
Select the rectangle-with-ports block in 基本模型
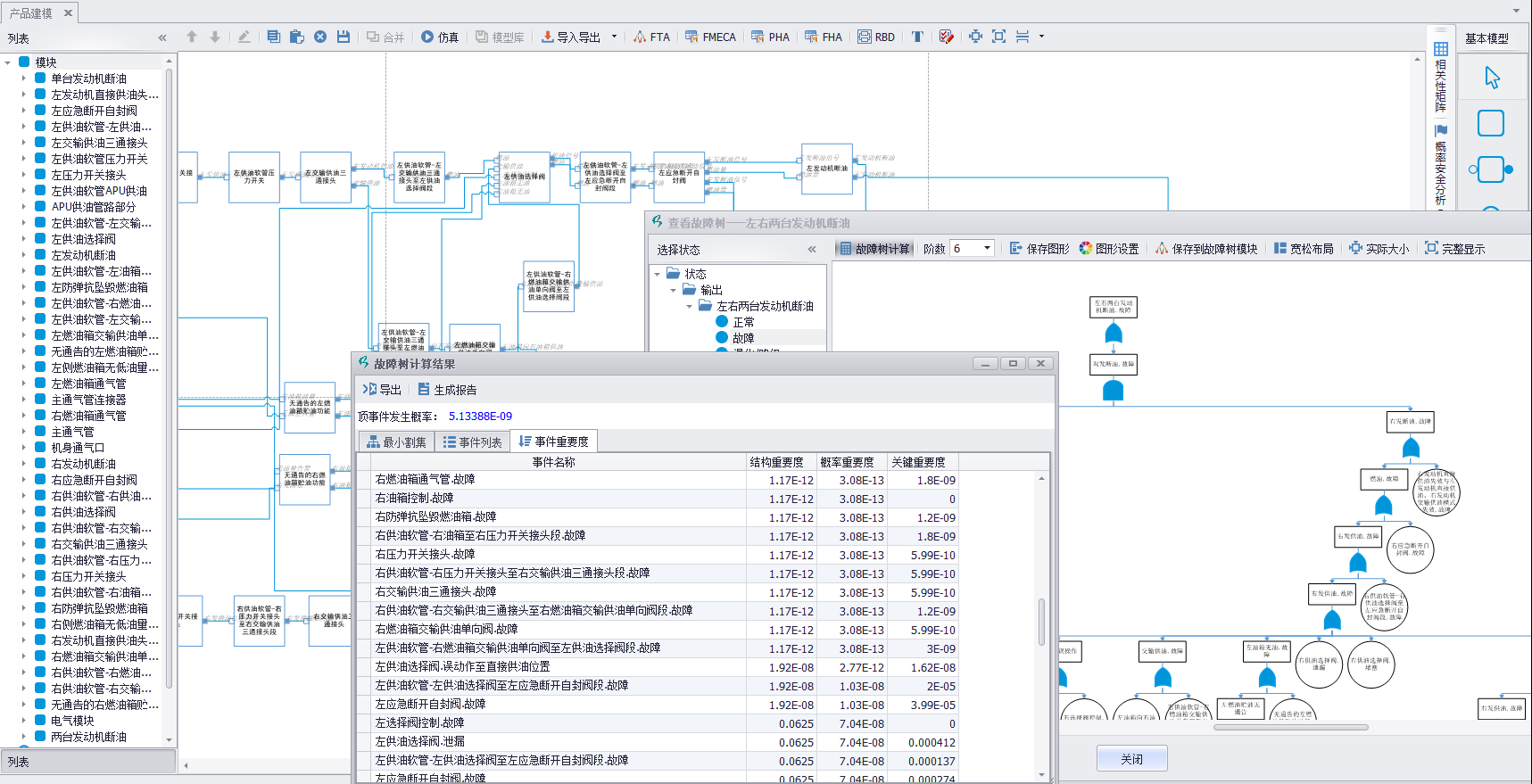tap(1491, 169)
